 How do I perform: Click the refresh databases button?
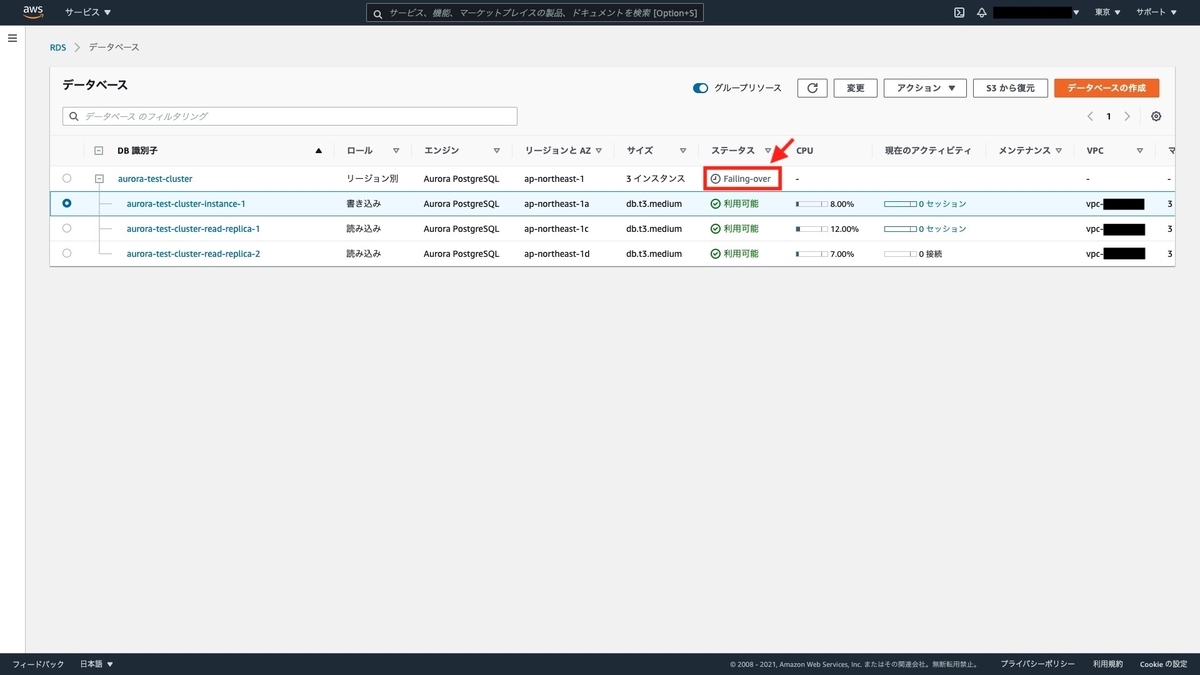click(x=812, y=88)
